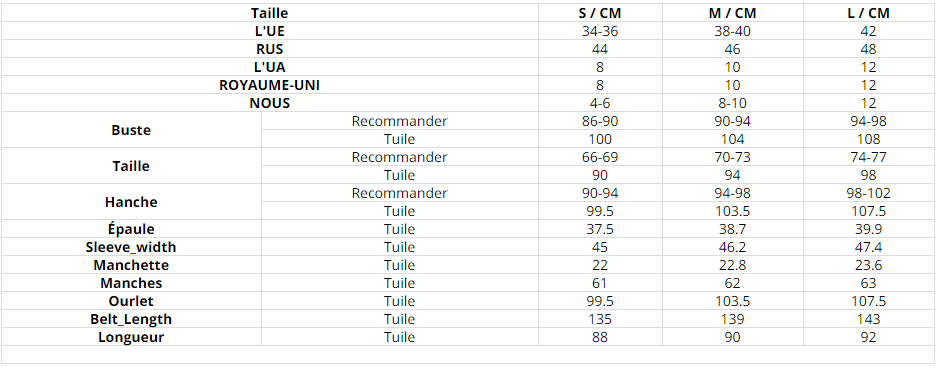Click the 46.2 sleeve width cell
Viewport: 944px width, 369px height.
pyautogui.click(x=733, y=247)
